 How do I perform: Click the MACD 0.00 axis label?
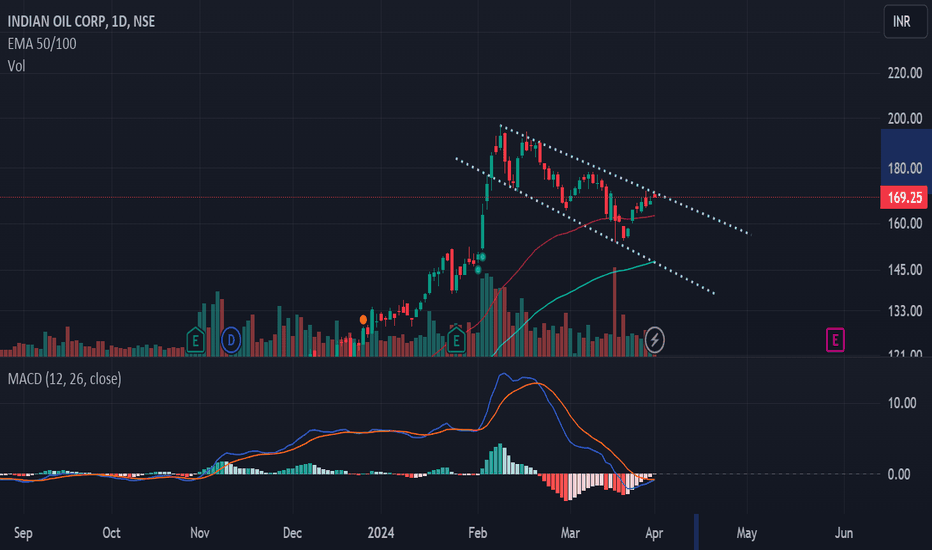tap(899, 474)
